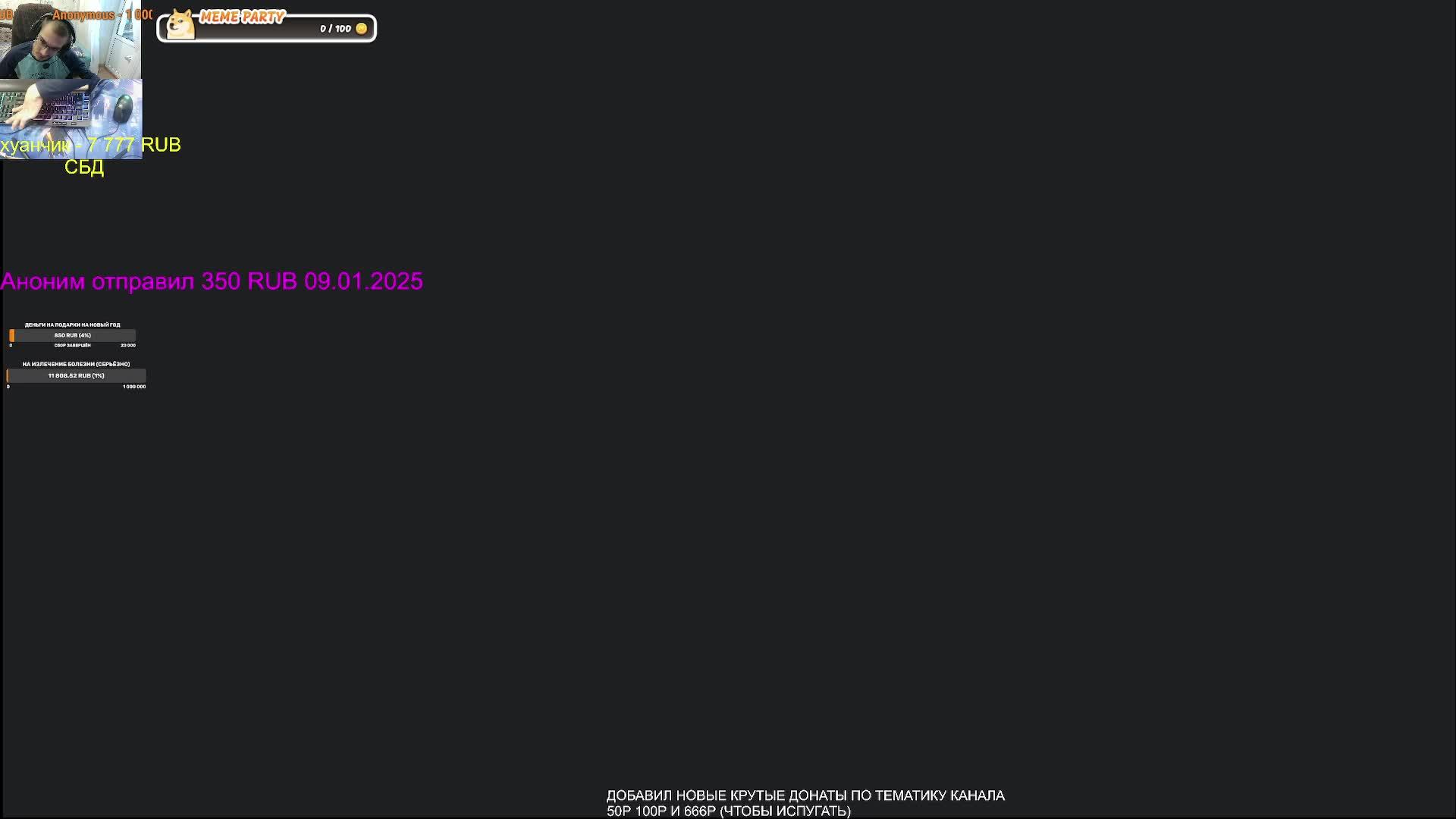The image size is (1456, 819).
Task: Click the MEME PARTY title text
Action: [242, 17]
